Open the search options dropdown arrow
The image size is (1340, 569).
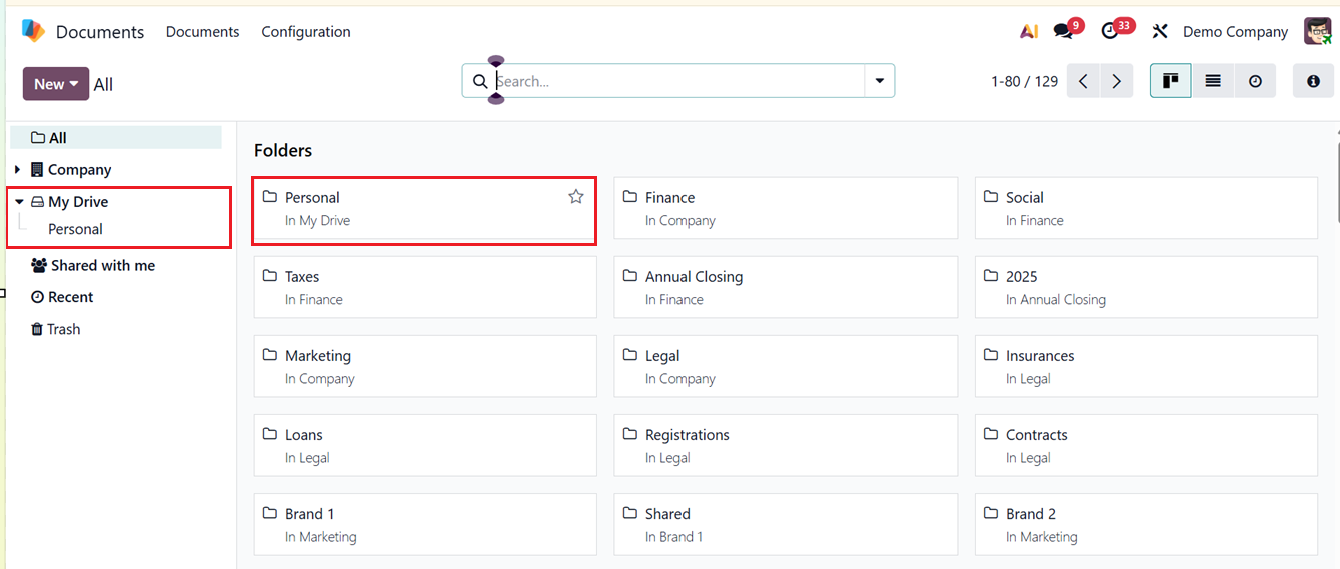(x=880, y=81)
